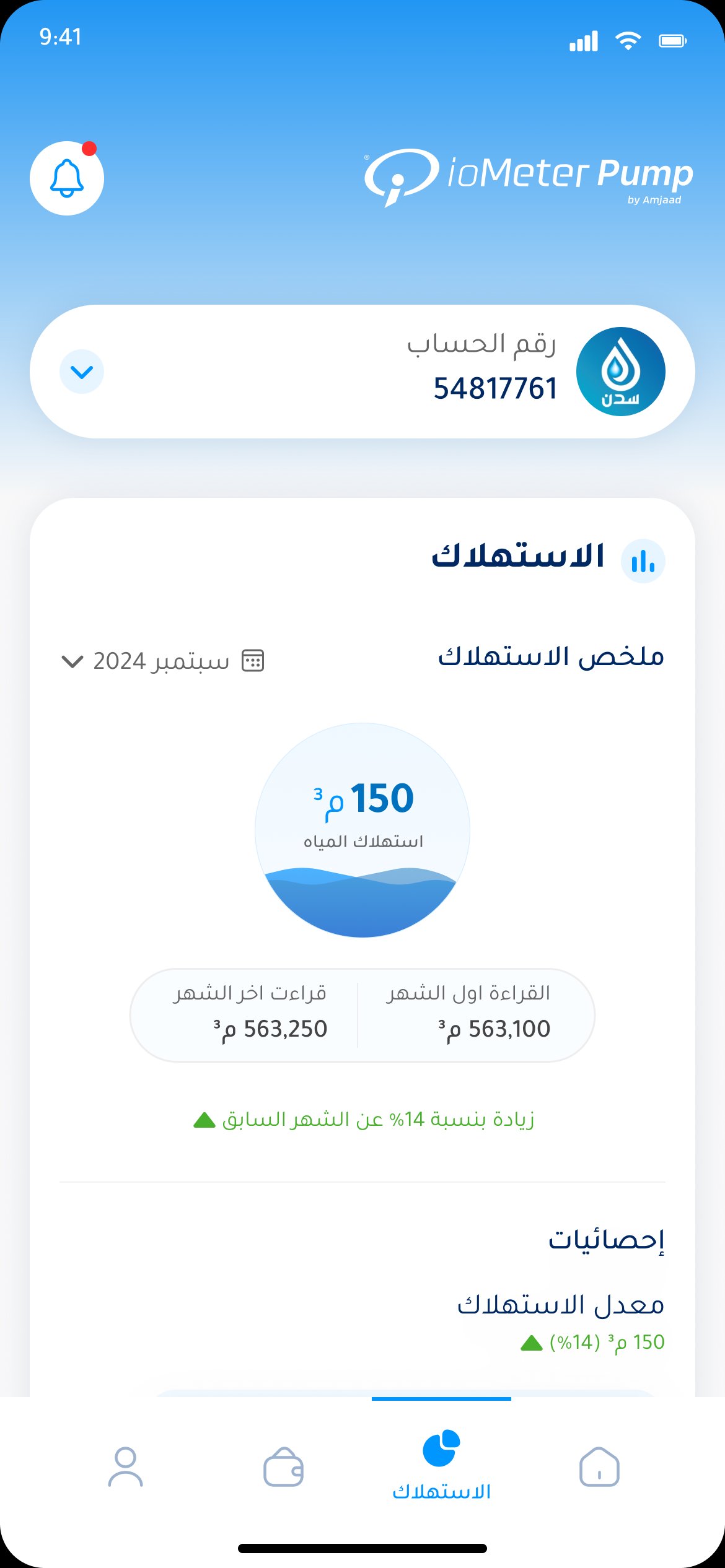Viewport: 725px width, 1568px height.
Task: Tap the chevron beside 2024 date
Action: tap(72, 661)
